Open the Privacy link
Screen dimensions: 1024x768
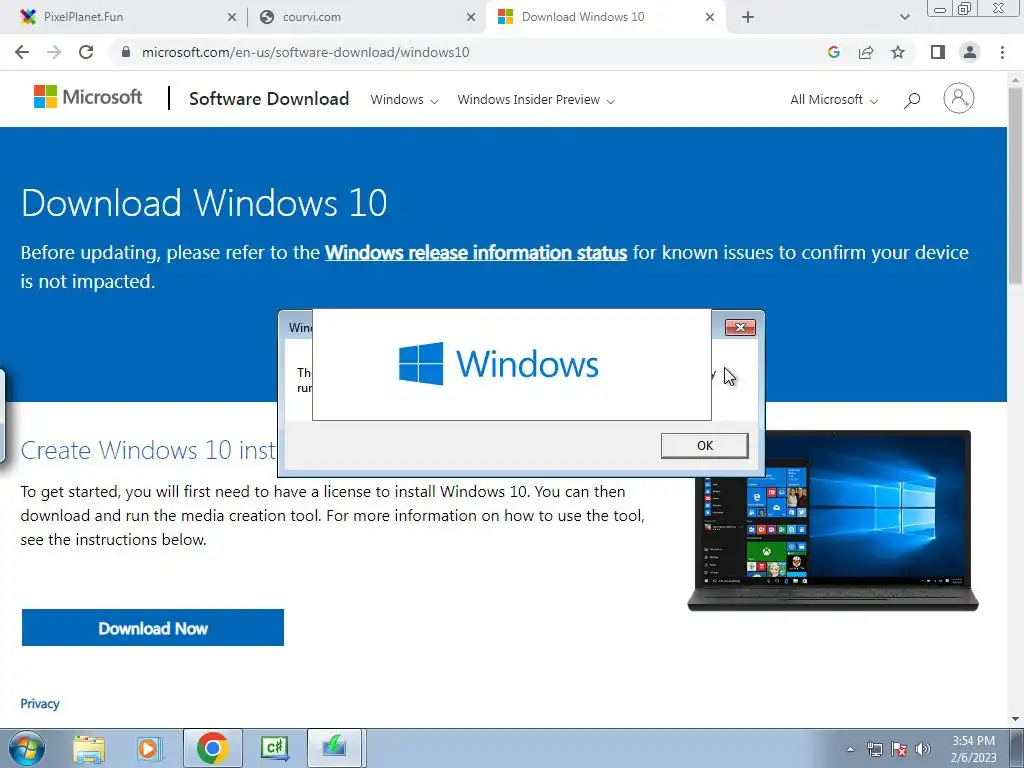tap(40, 703)
